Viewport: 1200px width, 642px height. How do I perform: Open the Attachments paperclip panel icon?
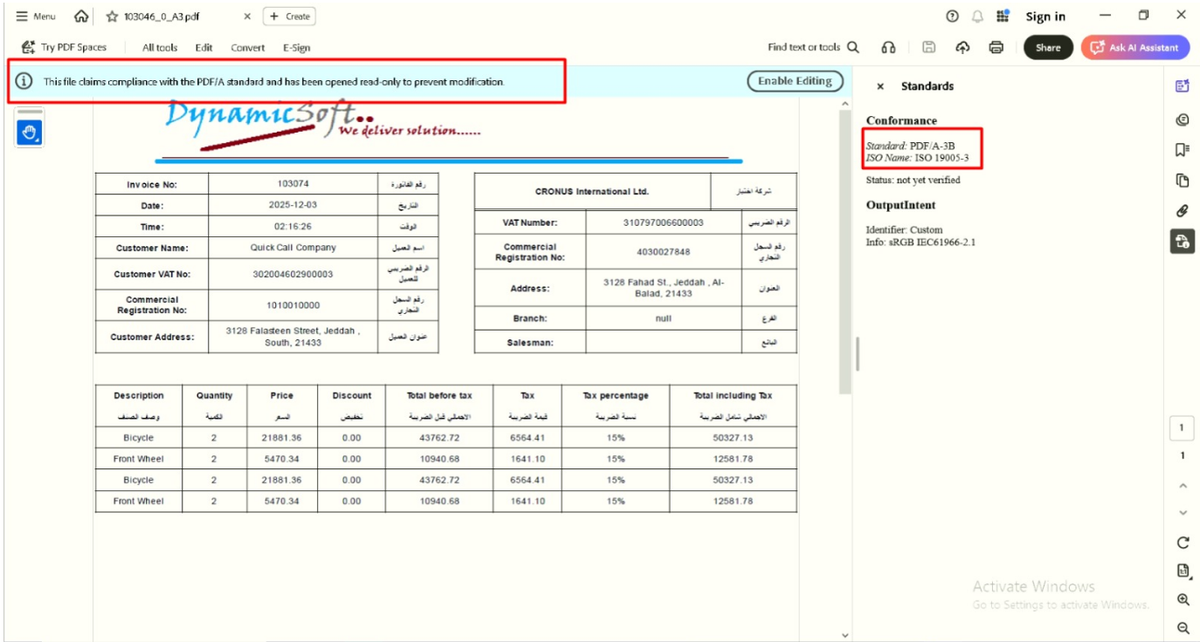[1182, 210]
